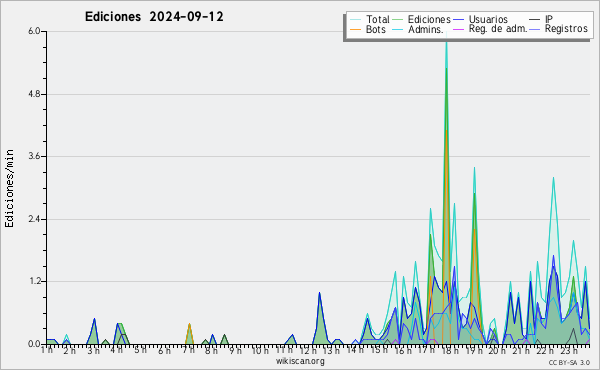Click the 'IP' legend label
Viewport: 600px width, 370px height.
coord(549,19)
